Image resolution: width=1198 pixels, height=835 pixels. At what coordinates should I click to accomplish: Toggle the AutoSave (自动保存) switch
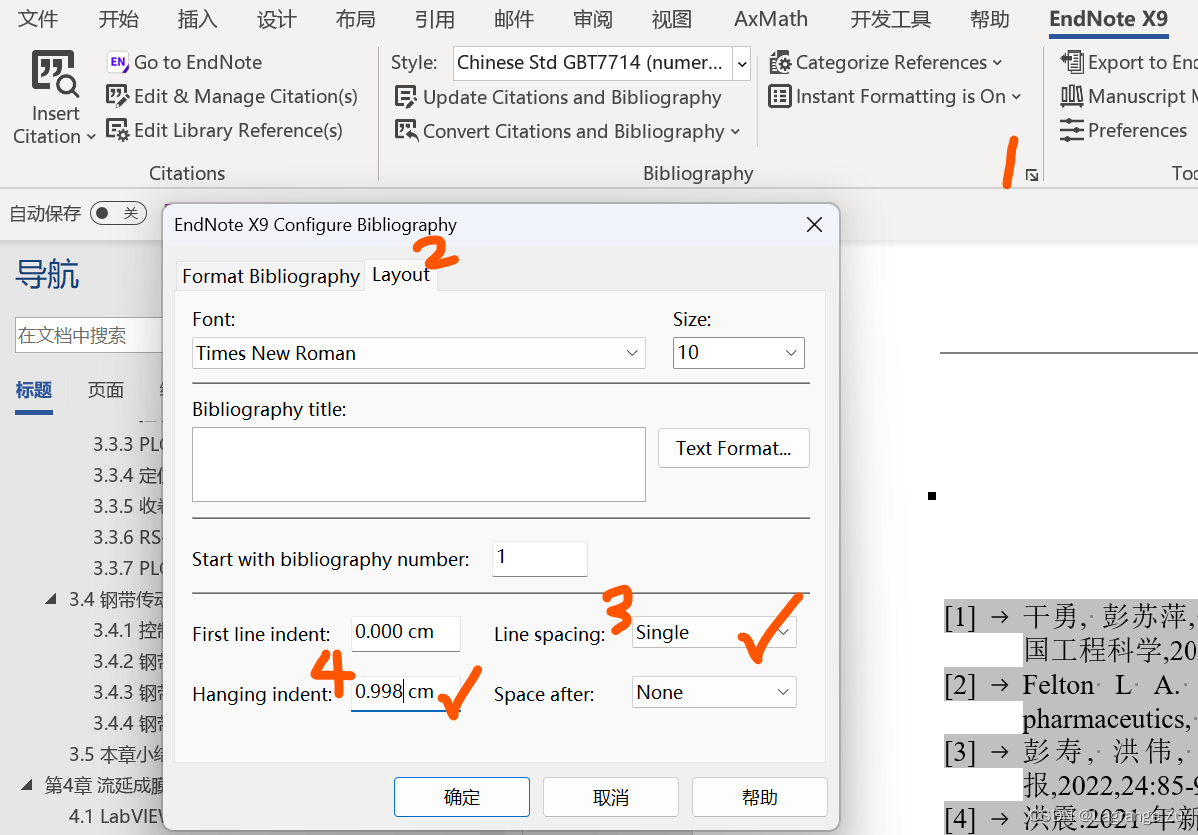click(x=118, y=213)
